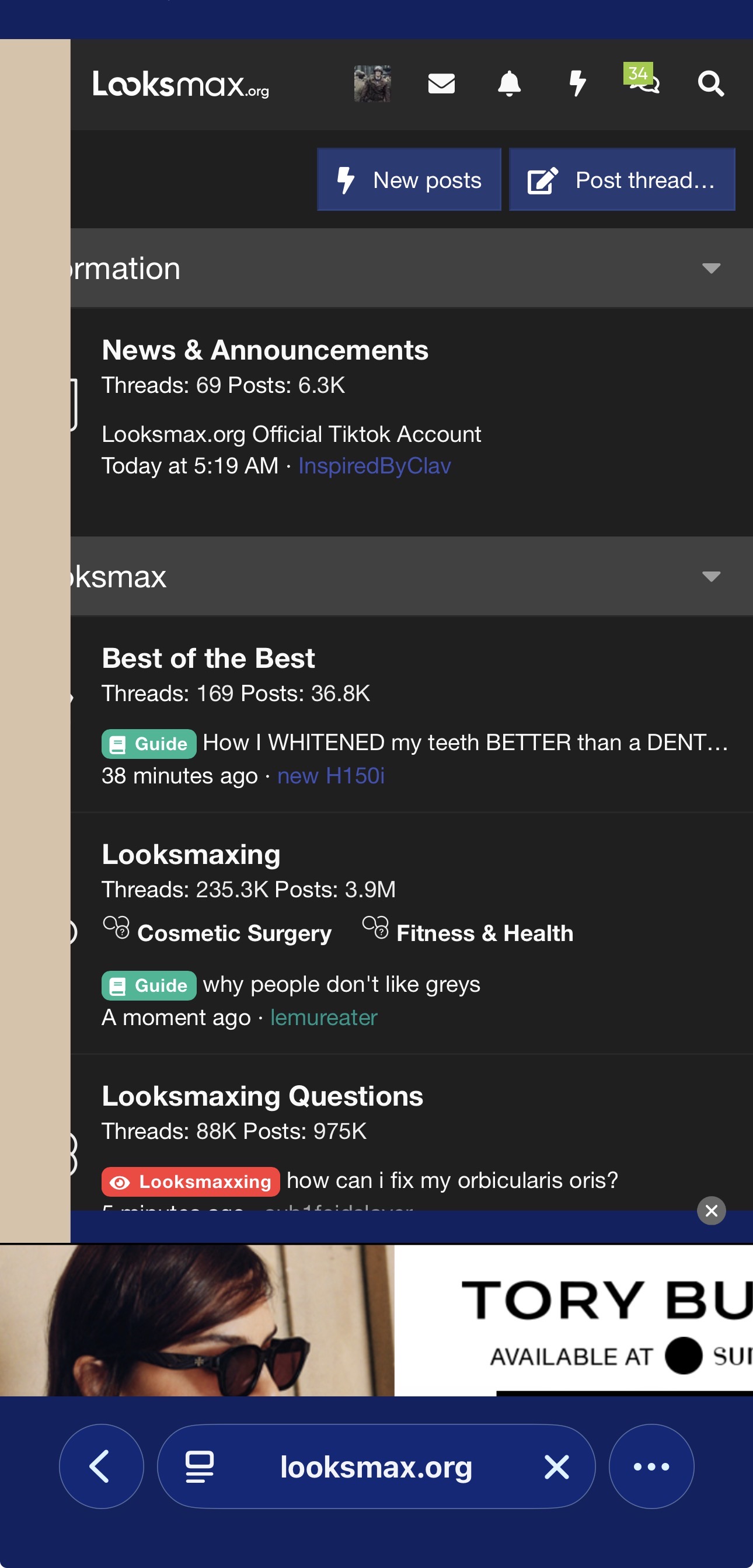Collapse the Information category section
The image size is (753, 1568).
point(711,269)
